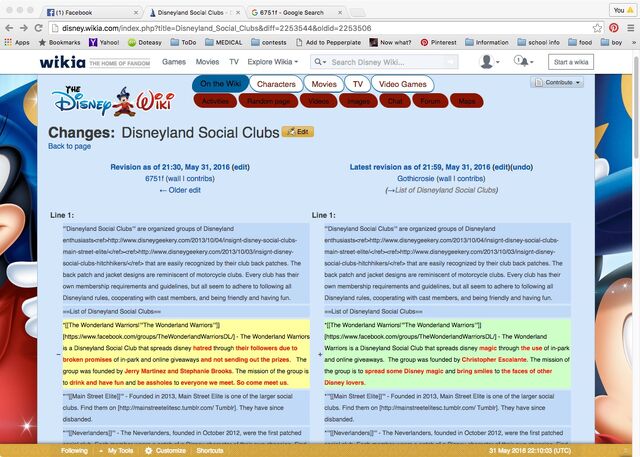Image resolution: width=640 pixels, height=457 pixels.
Task: Open Shortcuts in bottom toolbar
Action: pyautogui.click(x=210, y=450)
